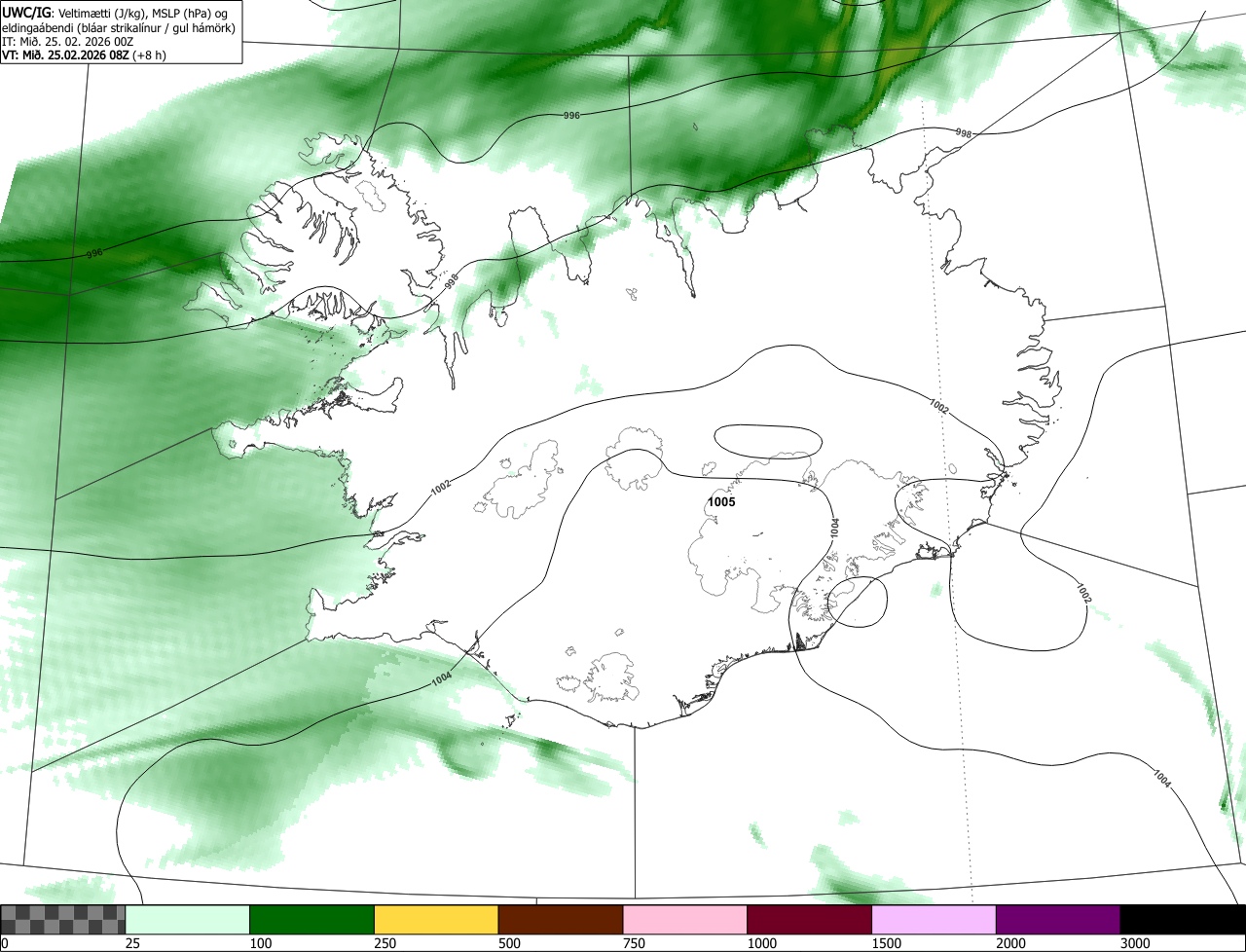Pick the yellow 250–500 legend swatch
1246x952 pixels.
pyautogui.click(x=436, y=920)
